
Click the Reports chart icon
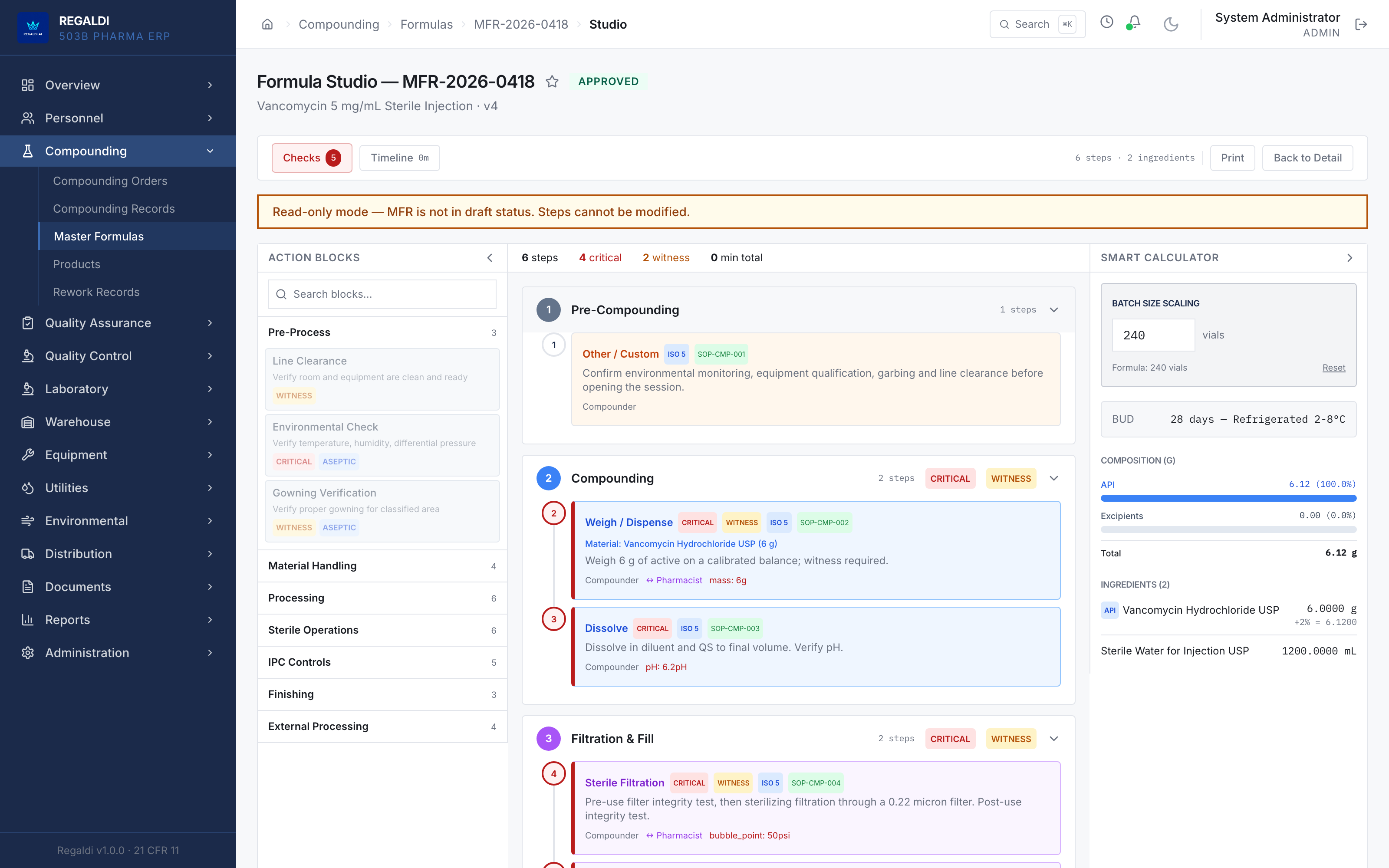pyautogui.click(x=27, y=619)
